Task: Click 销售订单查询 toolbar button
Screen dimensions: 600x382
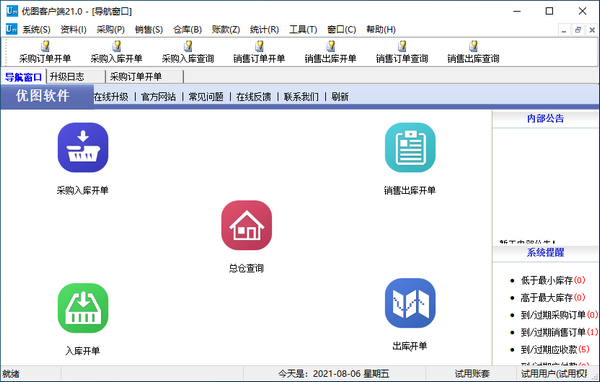Action: point(402,52)
